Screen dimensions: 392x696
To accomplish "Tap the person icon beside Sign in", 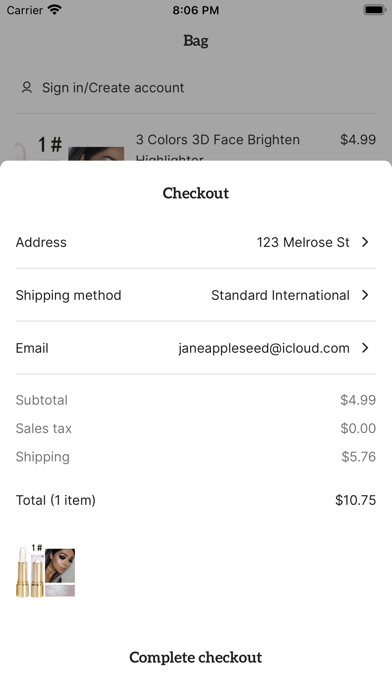I will [27, 87].
